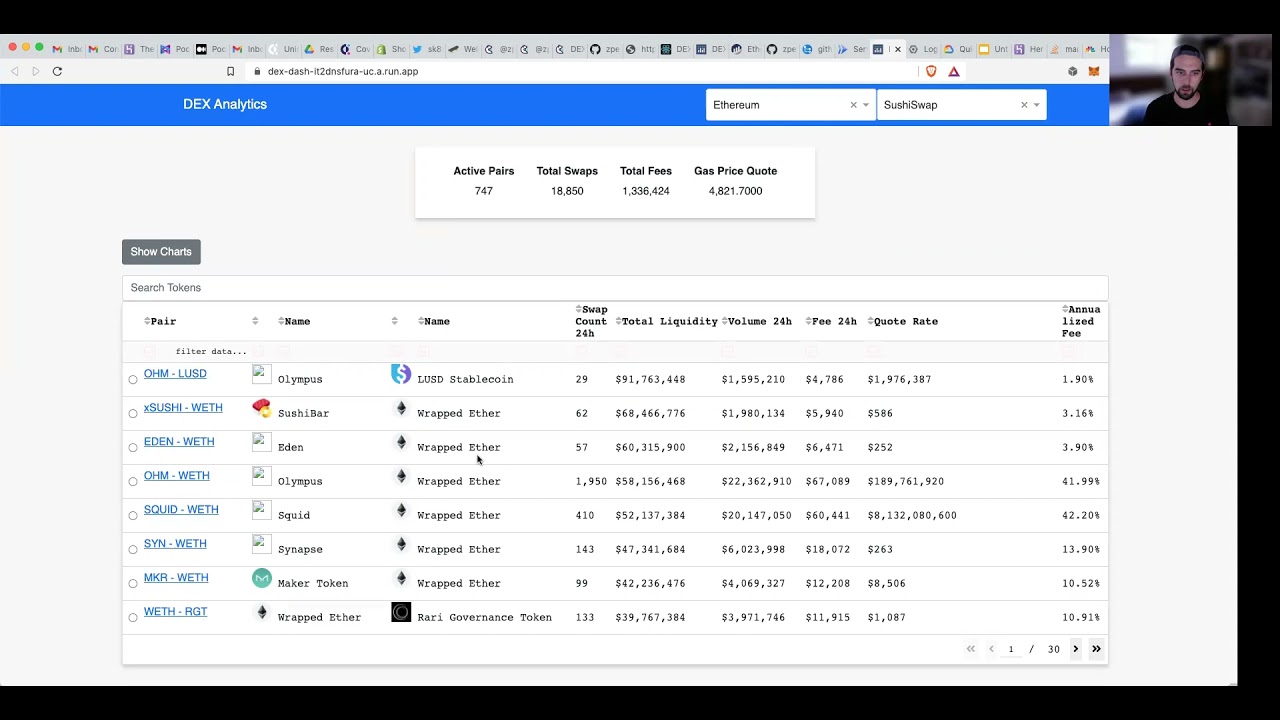Click the Synapse token image placeholder

(x=262, y=544)
